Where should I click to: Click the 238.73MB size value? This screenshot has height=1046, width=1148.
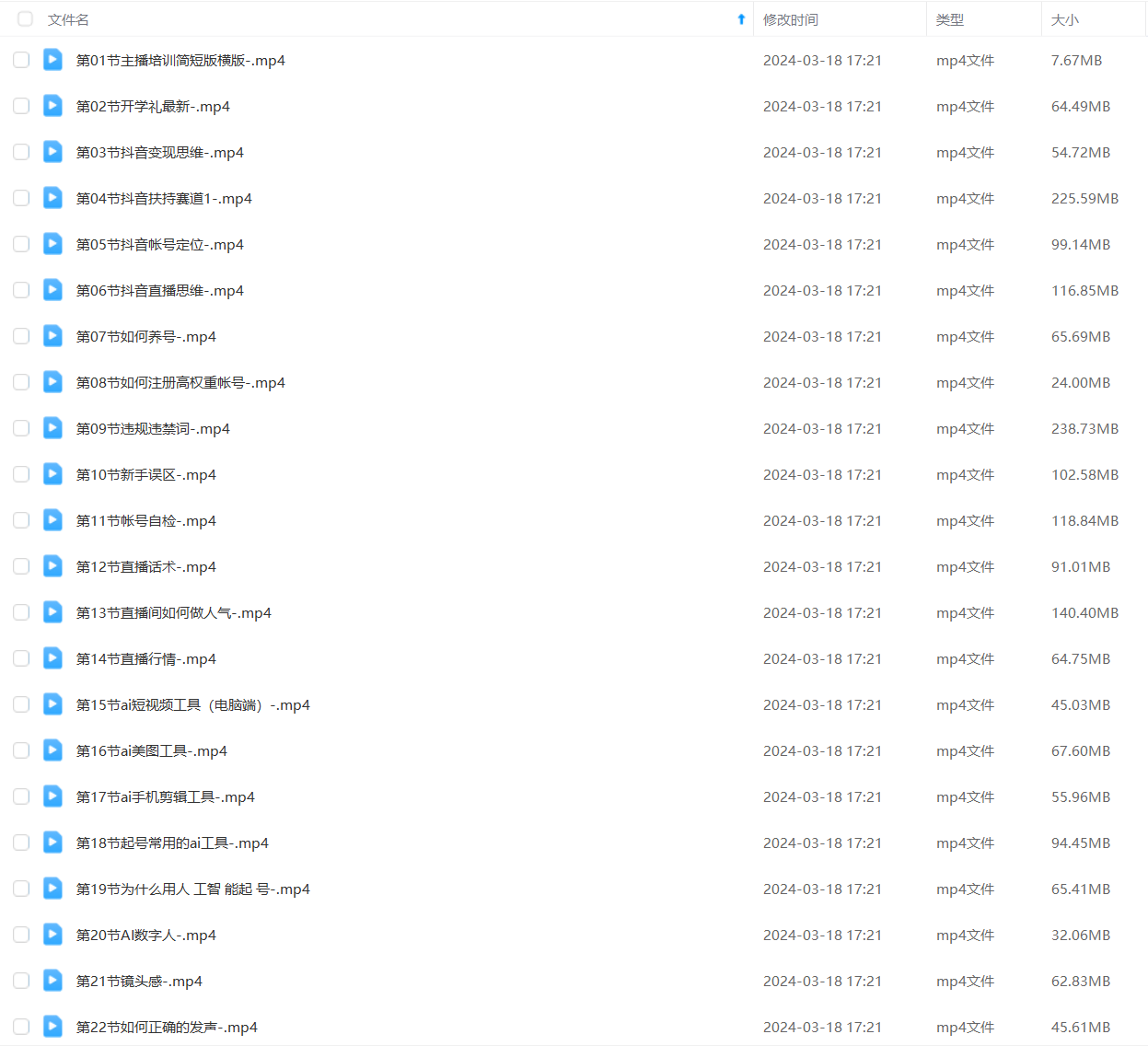[1084, 429]
